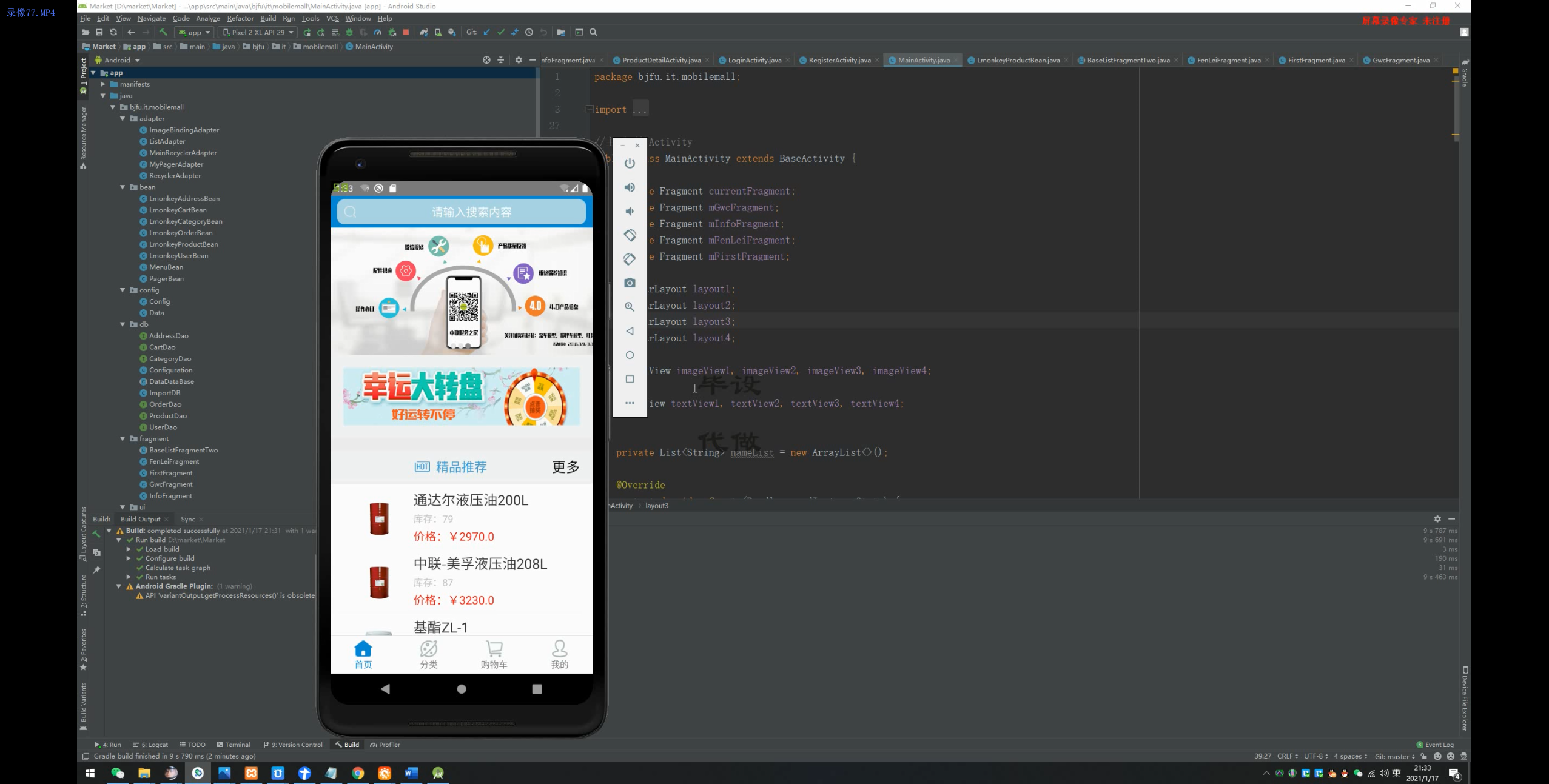Click the Git Update Project arrow icon
1549x784 pixels.
point(486,32)
